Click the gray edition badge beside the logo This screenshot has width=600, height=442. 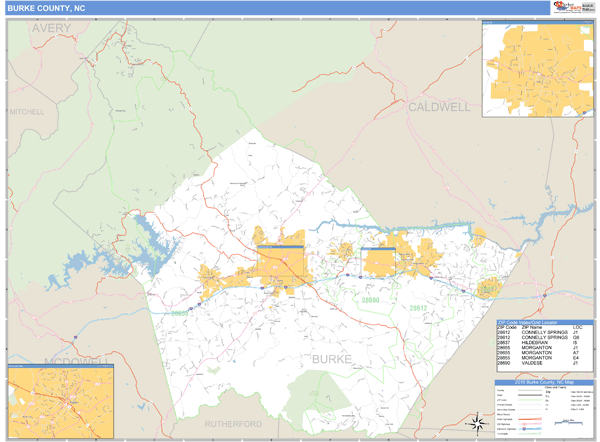(587, 8)
